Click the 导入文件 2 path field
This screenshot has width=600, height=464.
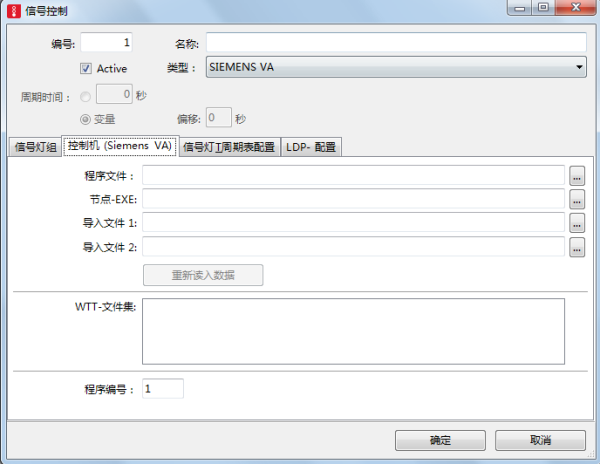point(354,246)
